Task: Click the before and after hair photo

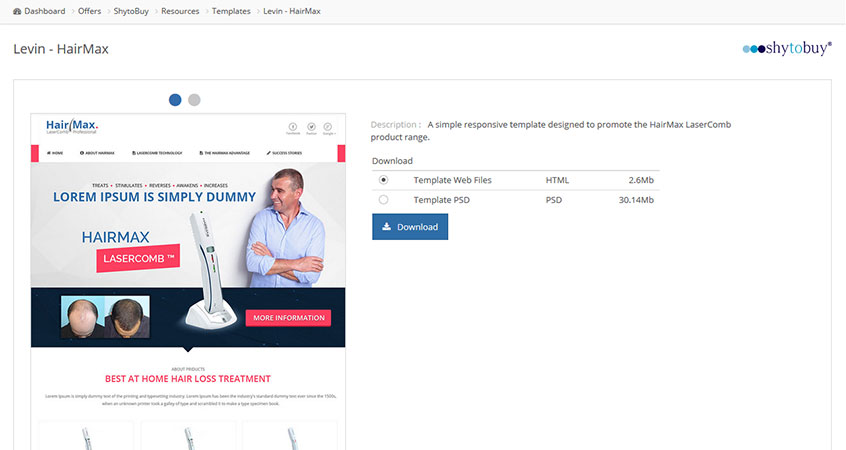Action: pyautogui.click(x=105, y=317)
